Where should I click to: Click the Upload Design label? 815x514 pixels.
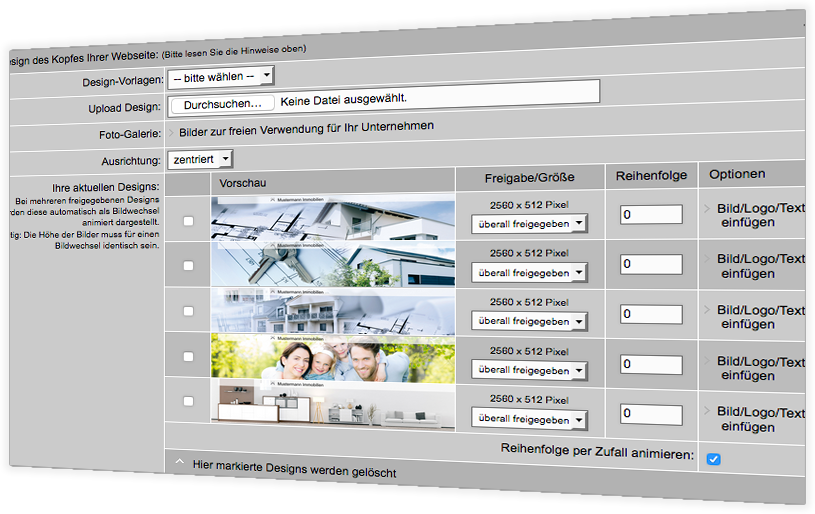pyautogui.click(x=124, y=108)
